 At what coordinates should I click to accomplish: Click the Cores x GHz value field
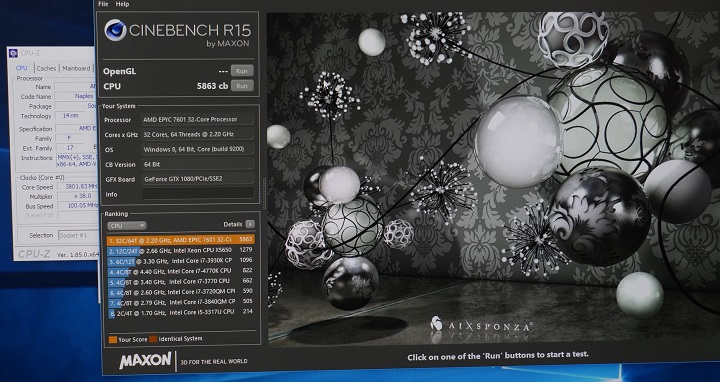198,134
